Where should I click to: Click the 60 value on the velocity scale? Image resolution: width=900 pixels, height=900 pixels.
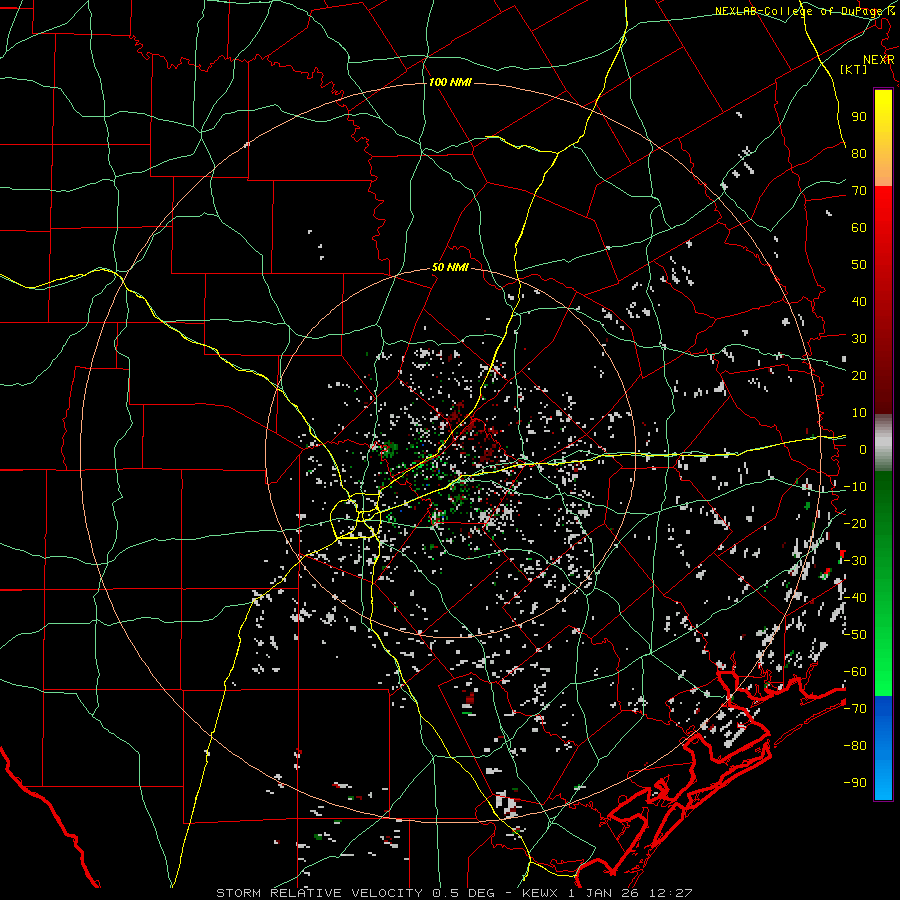coord(859,227)
